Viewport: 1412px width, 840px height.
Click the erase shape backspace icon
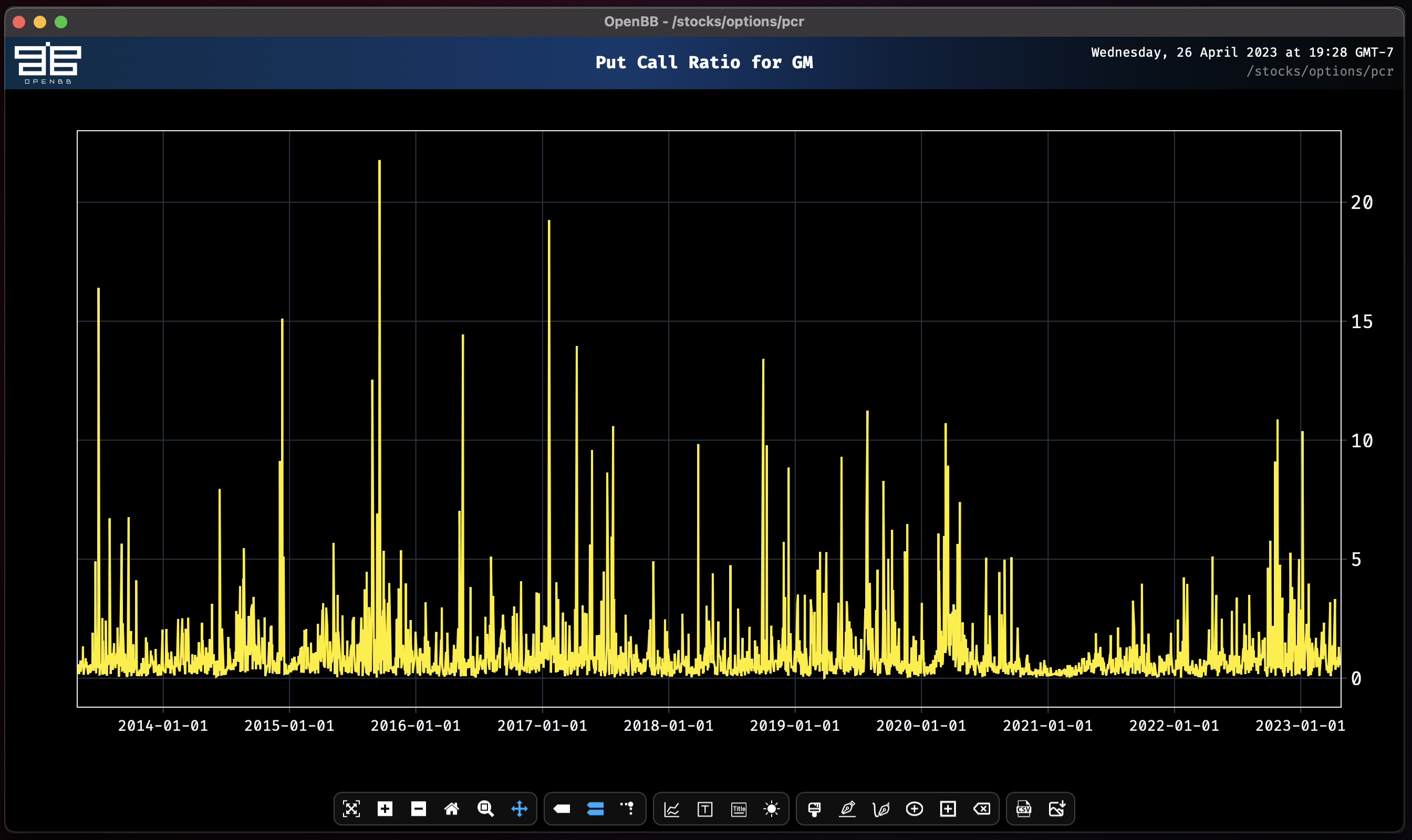tap(982, 809)
